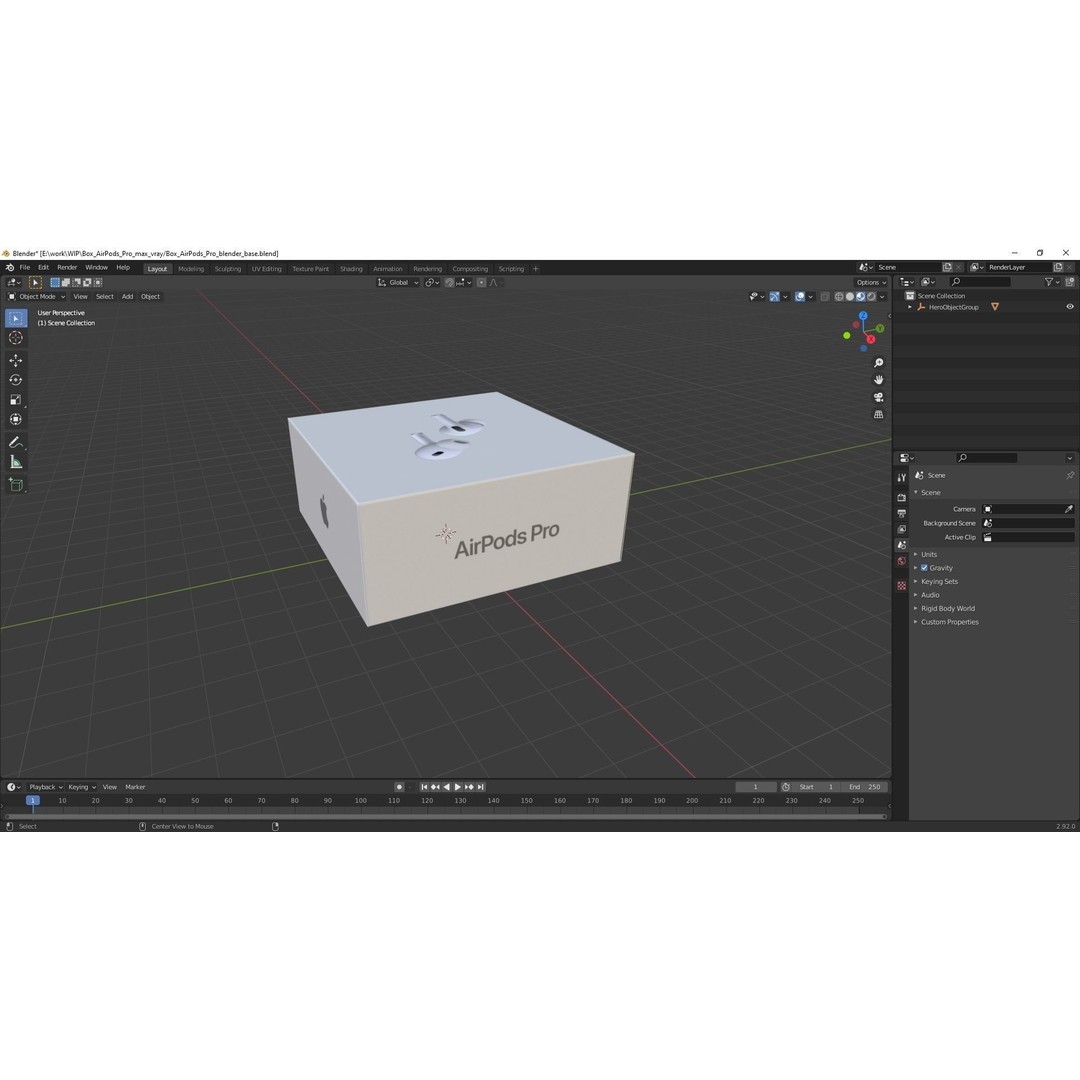Open the Render menu
1080x1080 pixels.
point(67,267)
